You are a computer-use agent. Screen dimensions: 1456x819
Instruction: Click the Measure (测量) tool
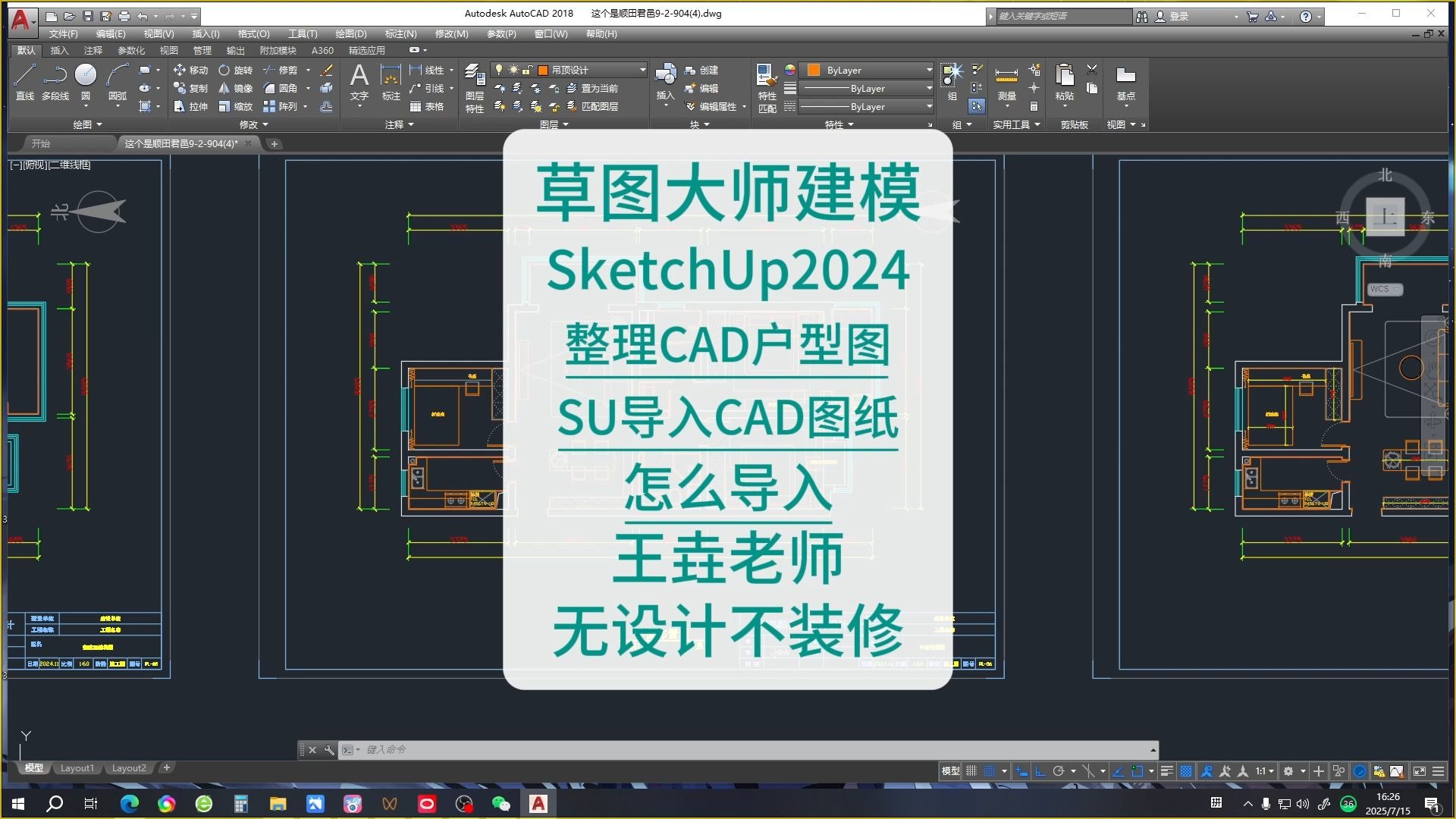[x=1006, y=83]
